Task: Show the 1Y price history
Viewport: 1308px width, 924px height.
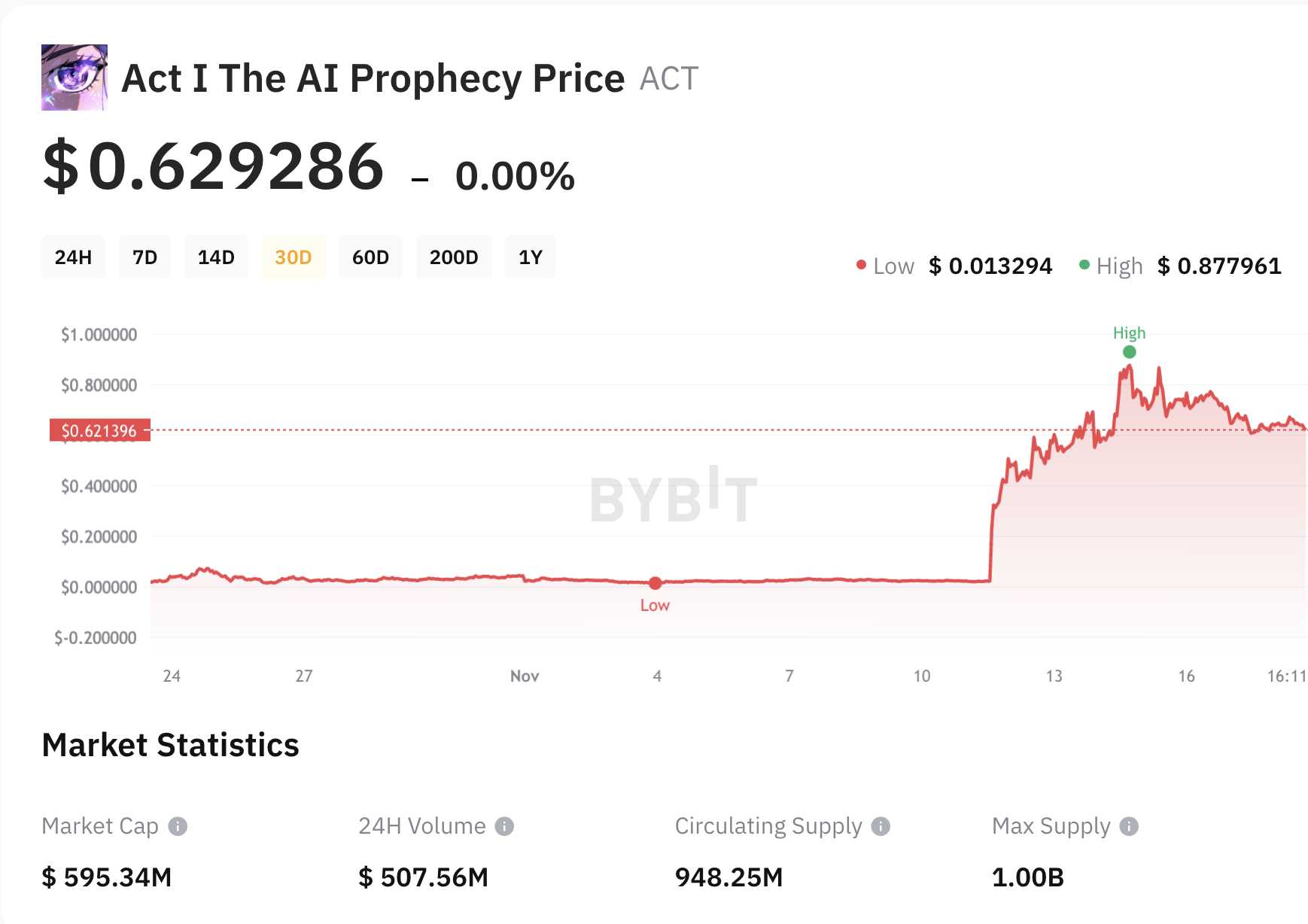Action: 531,257
